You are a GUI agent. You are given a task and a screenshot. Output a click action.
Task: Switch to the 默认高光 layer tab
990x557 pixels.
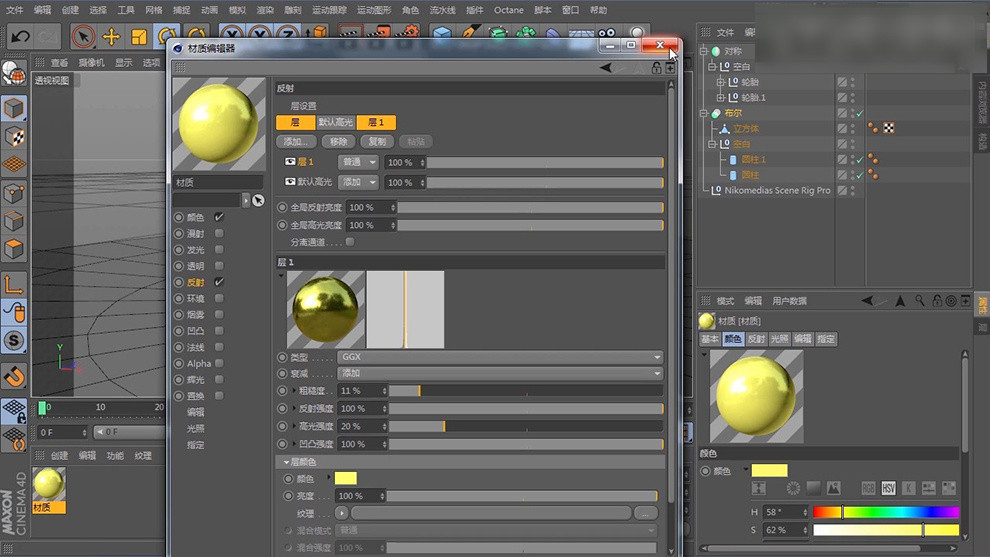335,122
